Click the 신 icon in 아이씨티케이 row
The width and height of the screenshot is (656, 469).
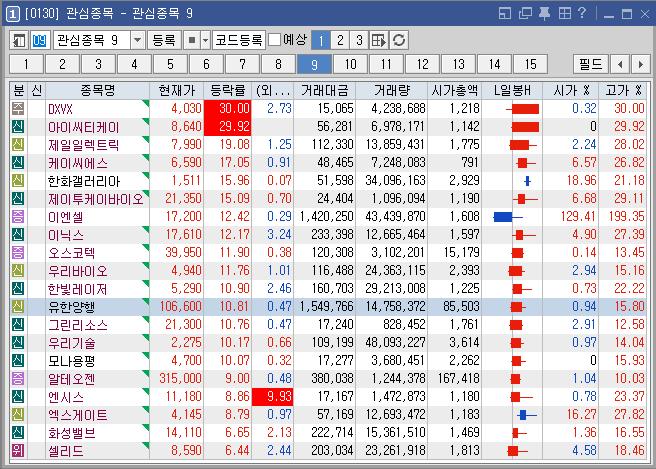tap(18, 127)
